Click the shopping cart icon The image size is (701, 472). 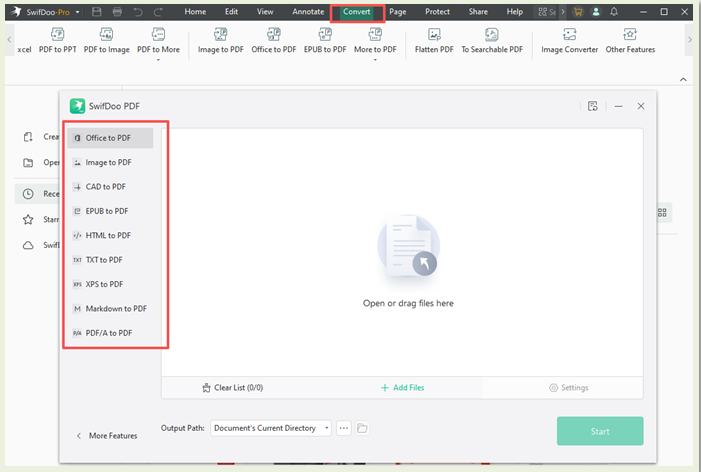pyautogui.click(x=578, y=12)
